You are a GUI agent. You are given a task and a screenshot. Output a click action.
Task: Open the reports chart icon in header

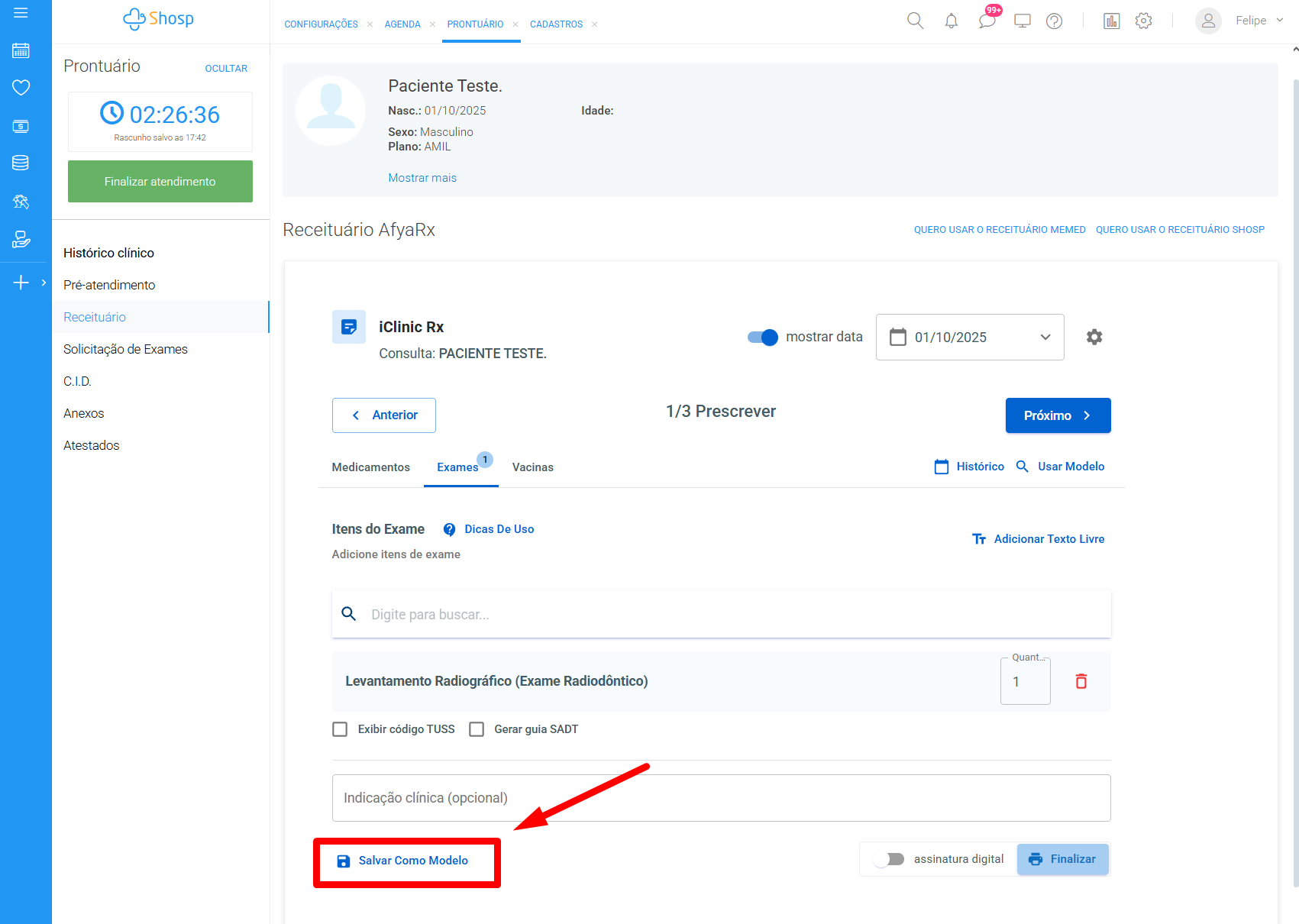tap(1111, 21)
